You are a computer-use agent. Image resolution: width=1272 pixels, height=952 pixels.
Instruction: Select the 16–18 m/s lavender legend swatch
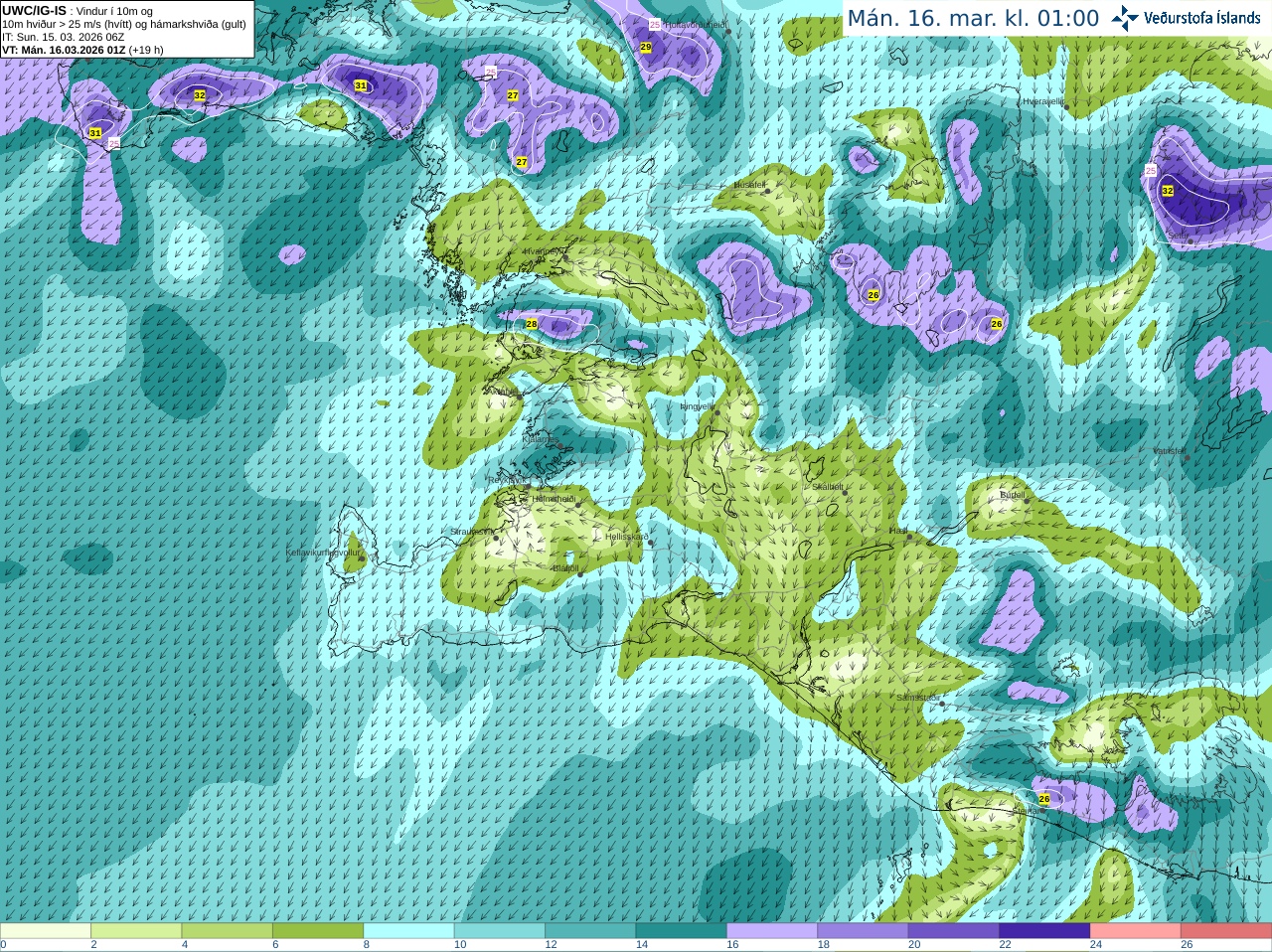[x=772, y=931]
